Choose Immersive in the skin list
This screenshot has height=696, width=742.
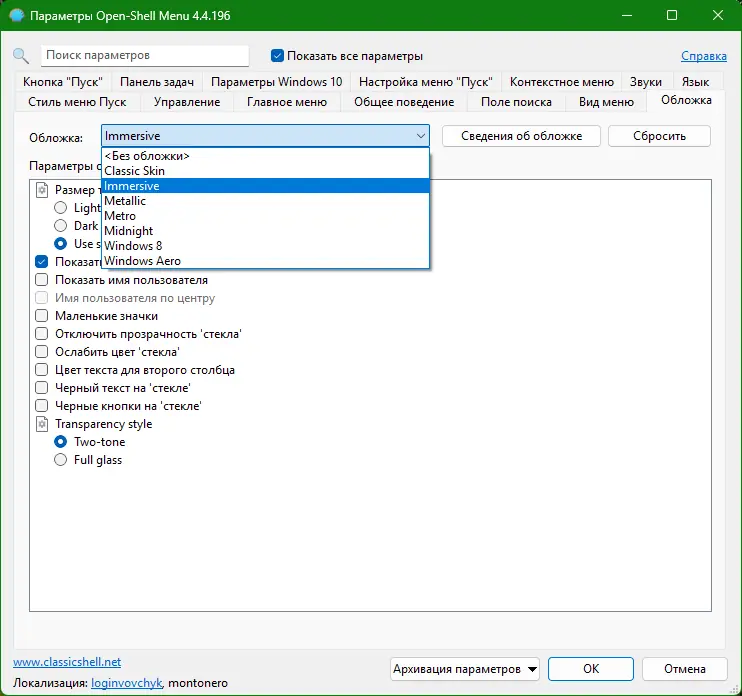tap(265, 186)
